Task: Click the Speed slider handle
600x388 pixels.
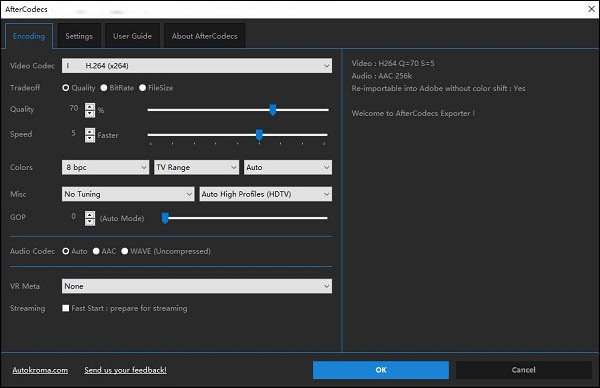Action: coord(259,135)
